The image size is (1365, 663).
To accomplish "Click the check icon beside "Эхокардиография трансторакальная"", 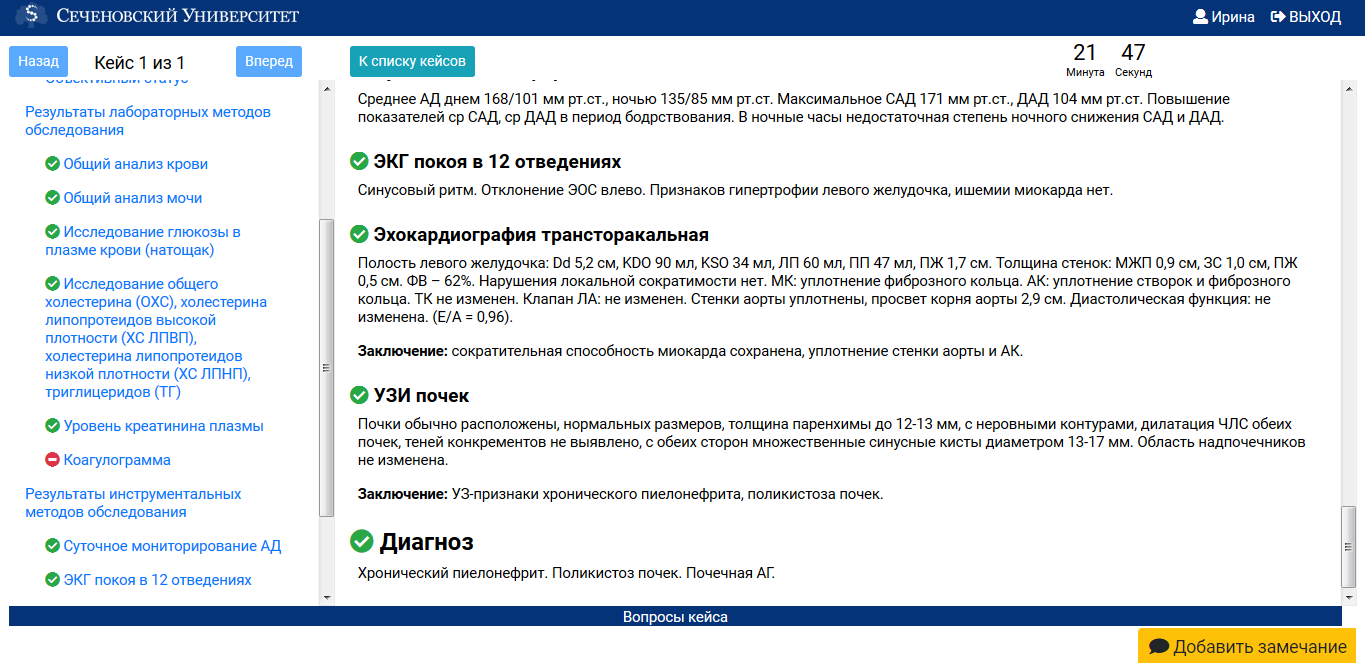I will coord(359,235).
